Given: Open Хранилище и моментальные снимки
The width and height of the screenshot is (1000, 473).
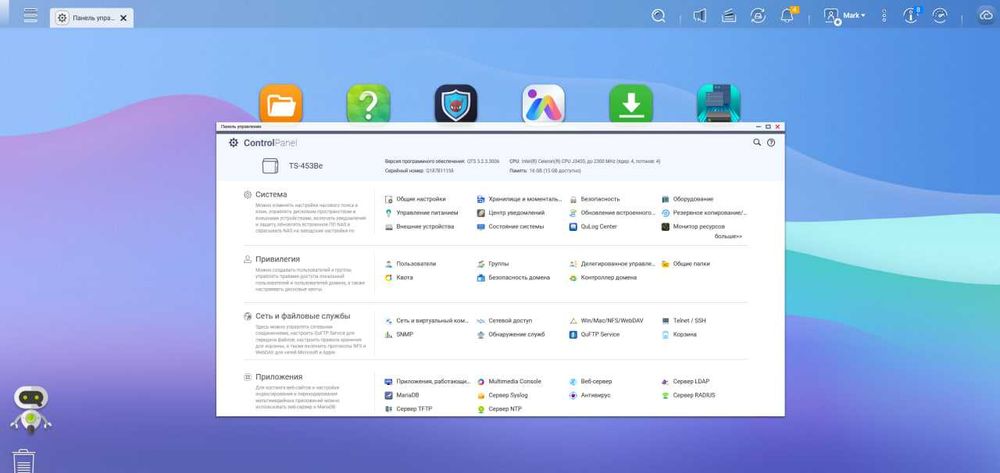Looking at the screenshot, I should coord(520,200).
